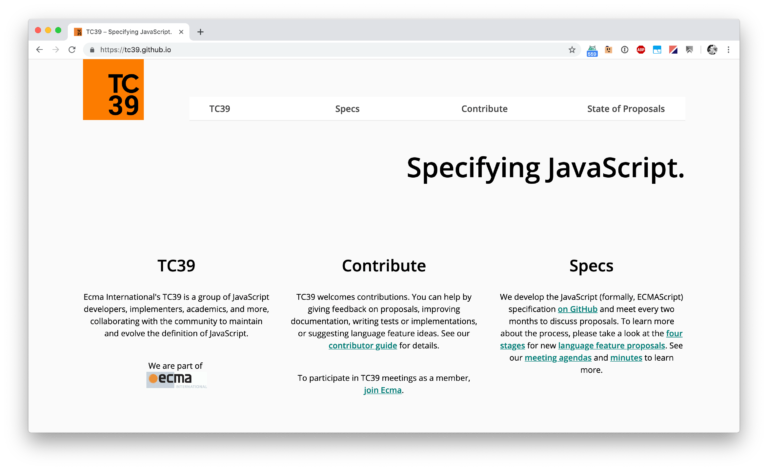
Task: Follow the contributor guide link
Action: [362, 346]
